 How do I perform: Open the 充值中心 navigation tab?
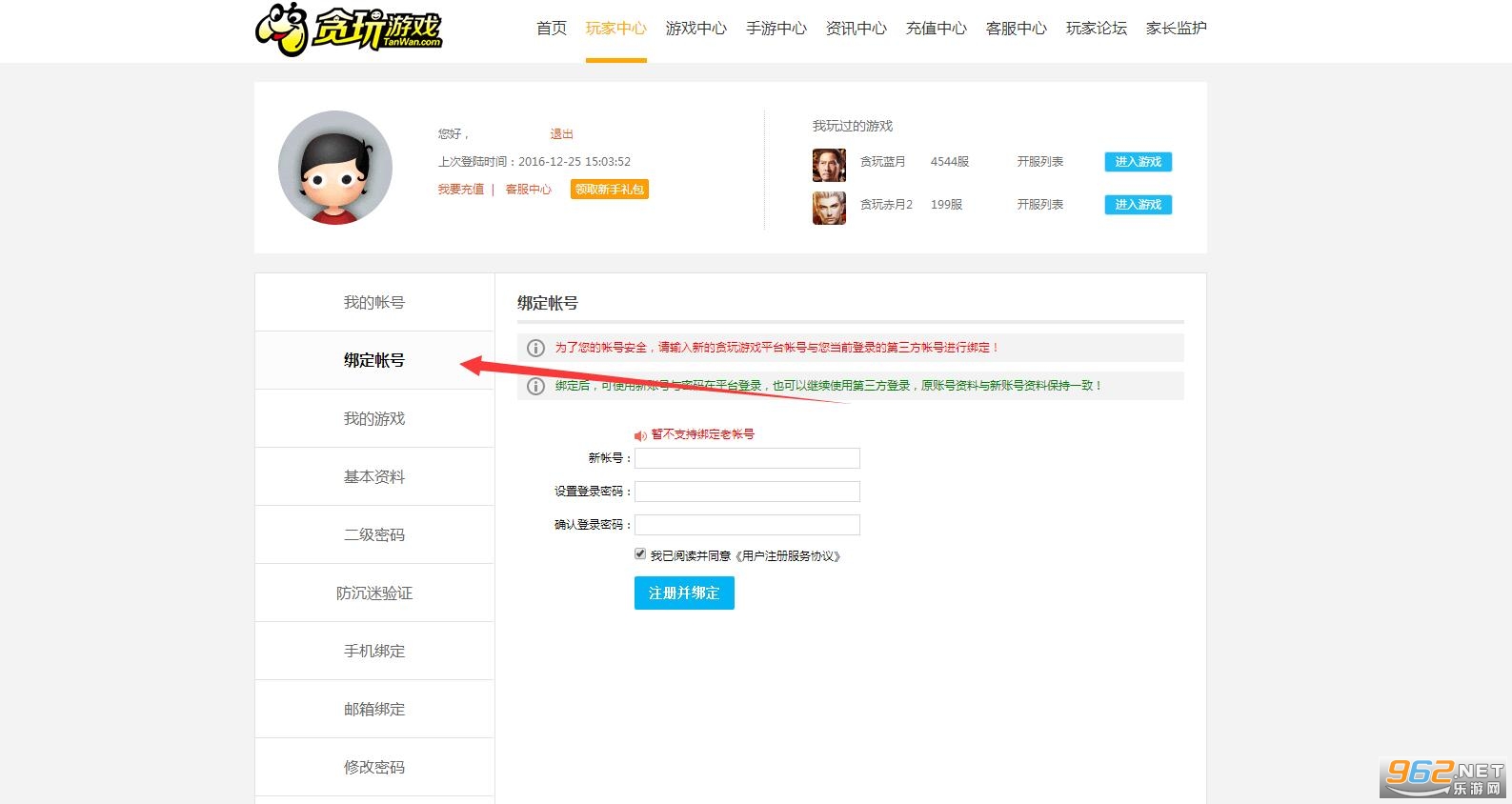tap(937, 29)
